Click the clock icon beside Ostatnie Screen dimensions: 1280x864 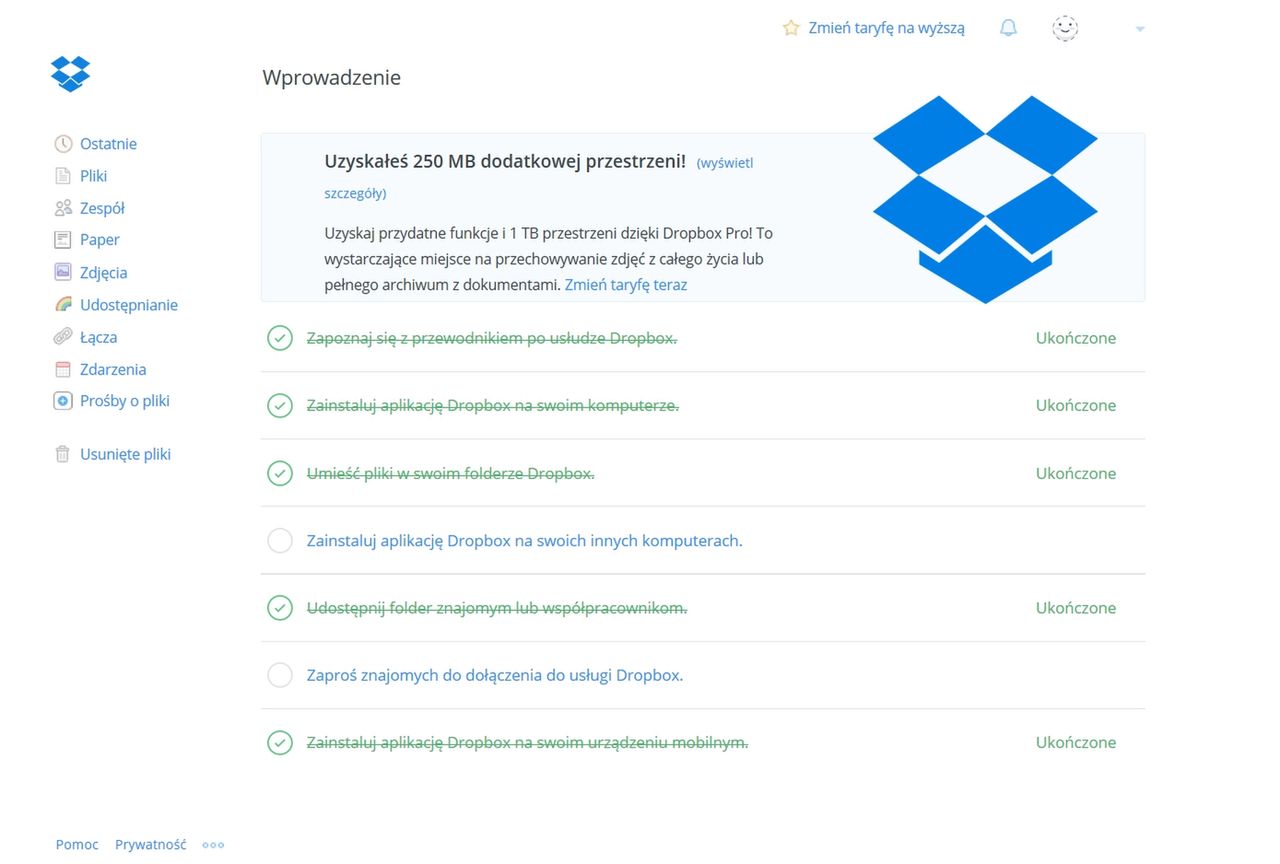(x=63, y=144)
